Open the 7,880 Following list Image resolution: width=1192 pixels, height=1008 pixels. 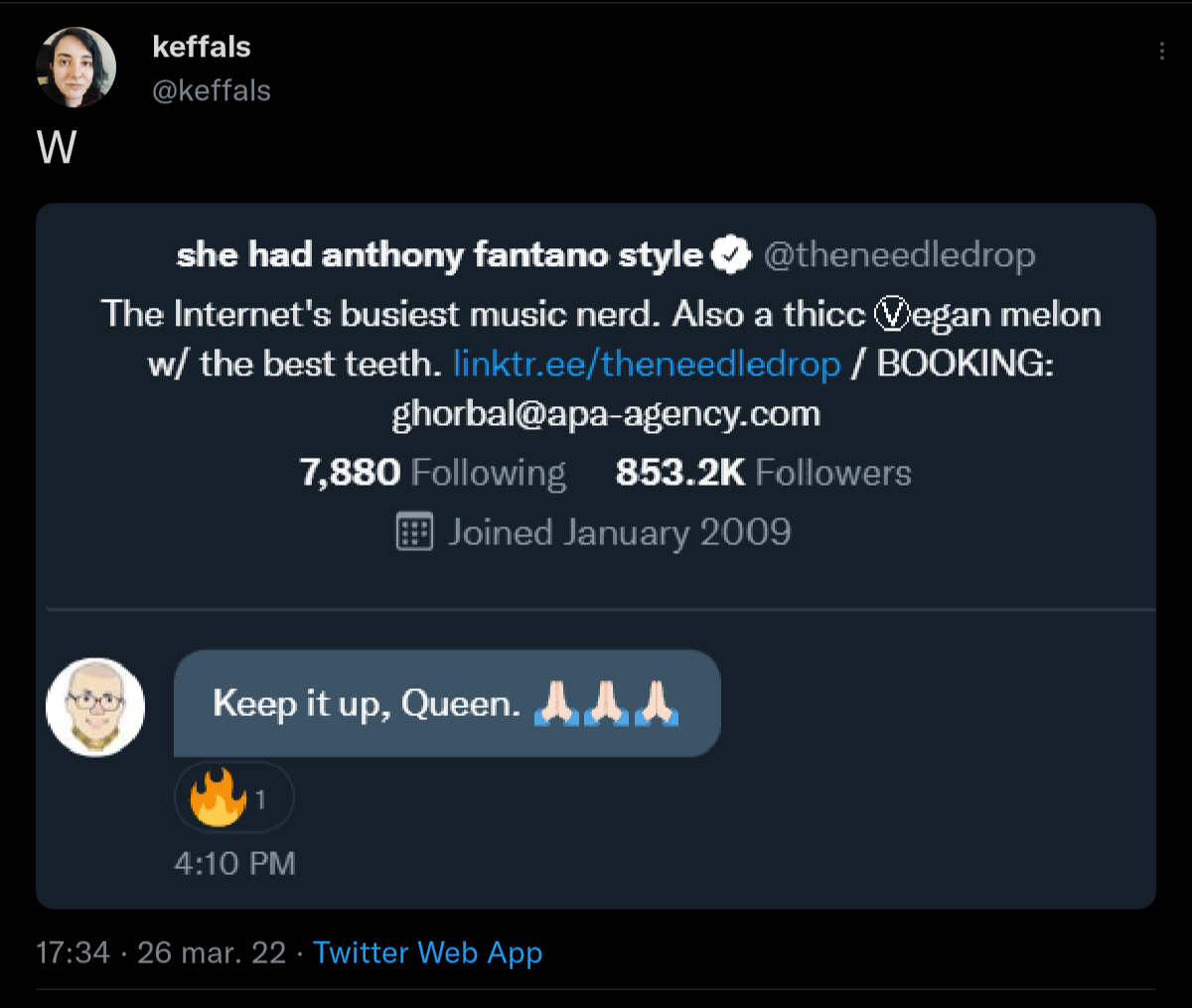click(x=432, y=473)
